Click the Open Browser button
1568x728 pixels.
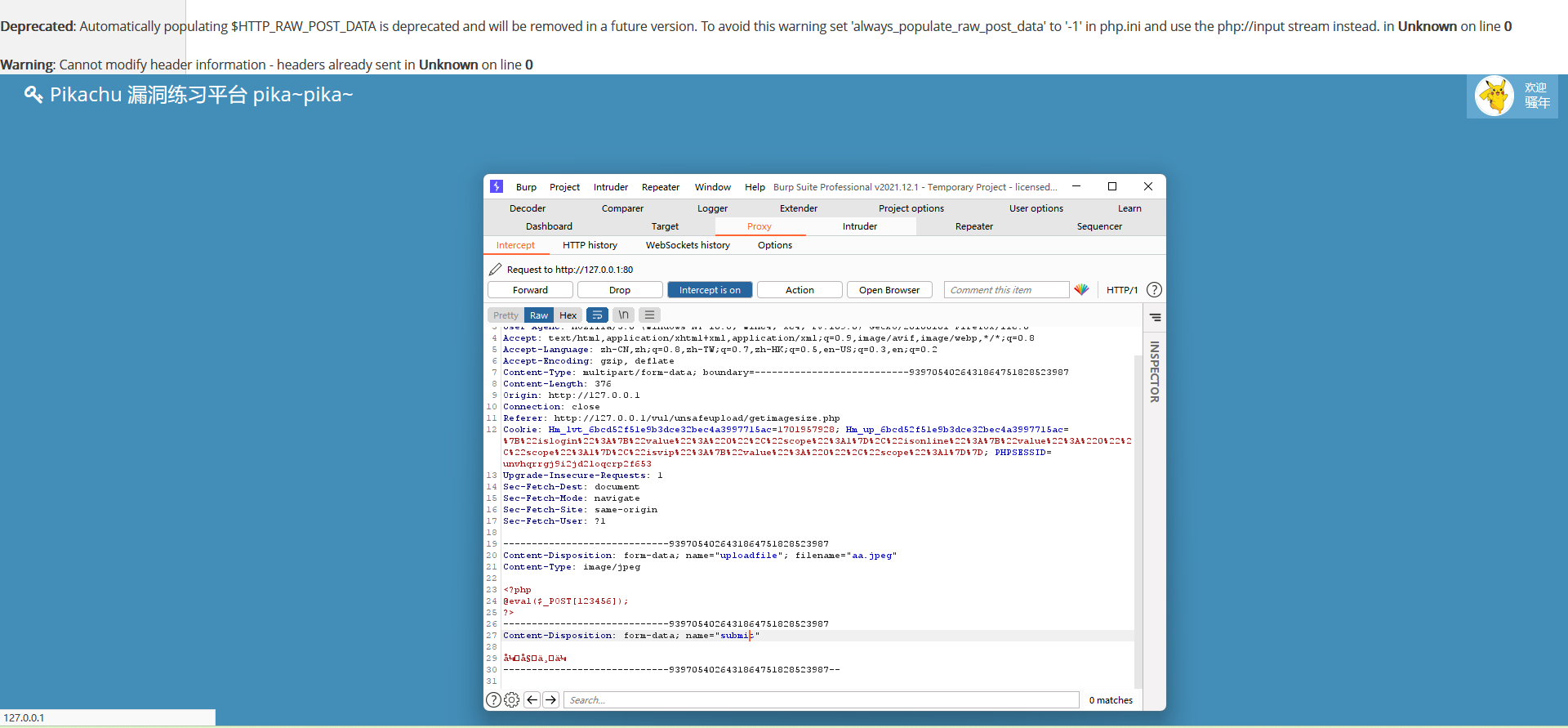pyautogui.click(x=889, y=289)
